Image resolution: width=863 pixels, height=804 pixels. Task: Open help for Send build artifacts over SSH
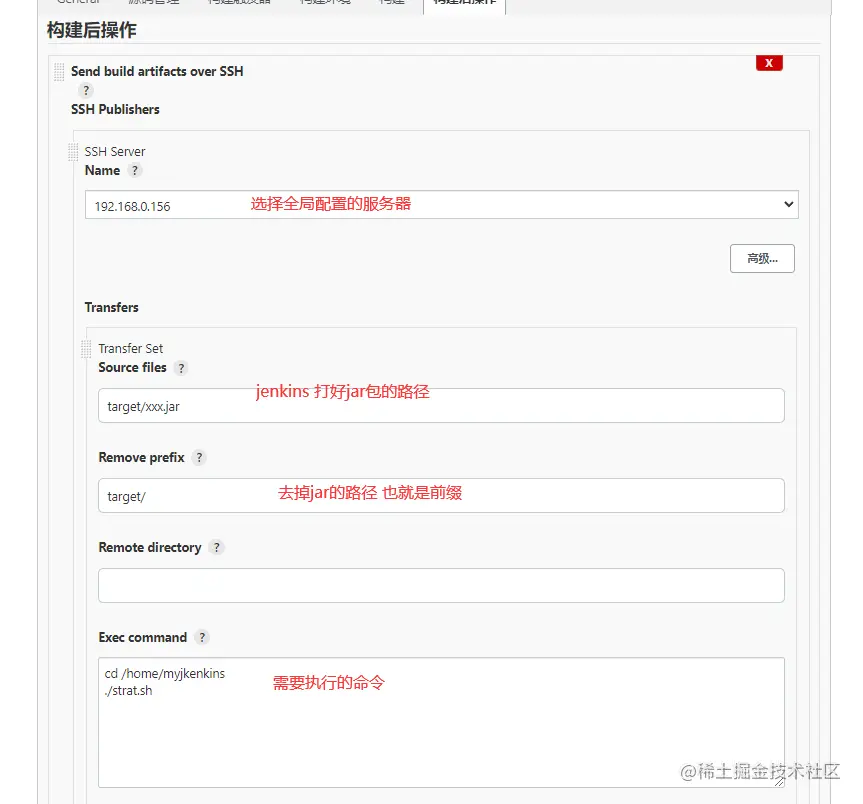click(86, 90)
